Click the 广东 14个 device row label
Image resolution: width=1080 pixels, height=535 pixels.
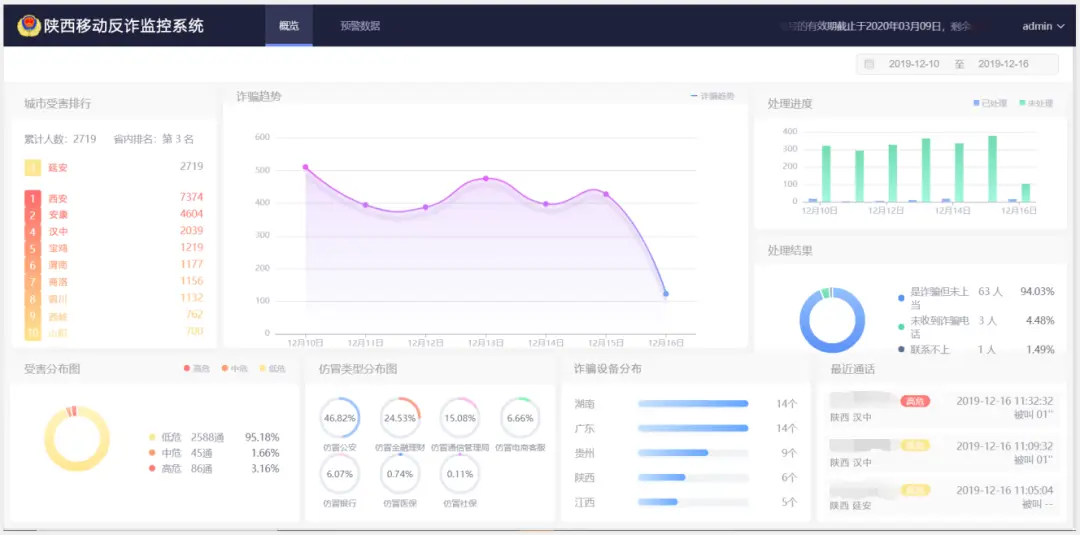click(584, 428)
